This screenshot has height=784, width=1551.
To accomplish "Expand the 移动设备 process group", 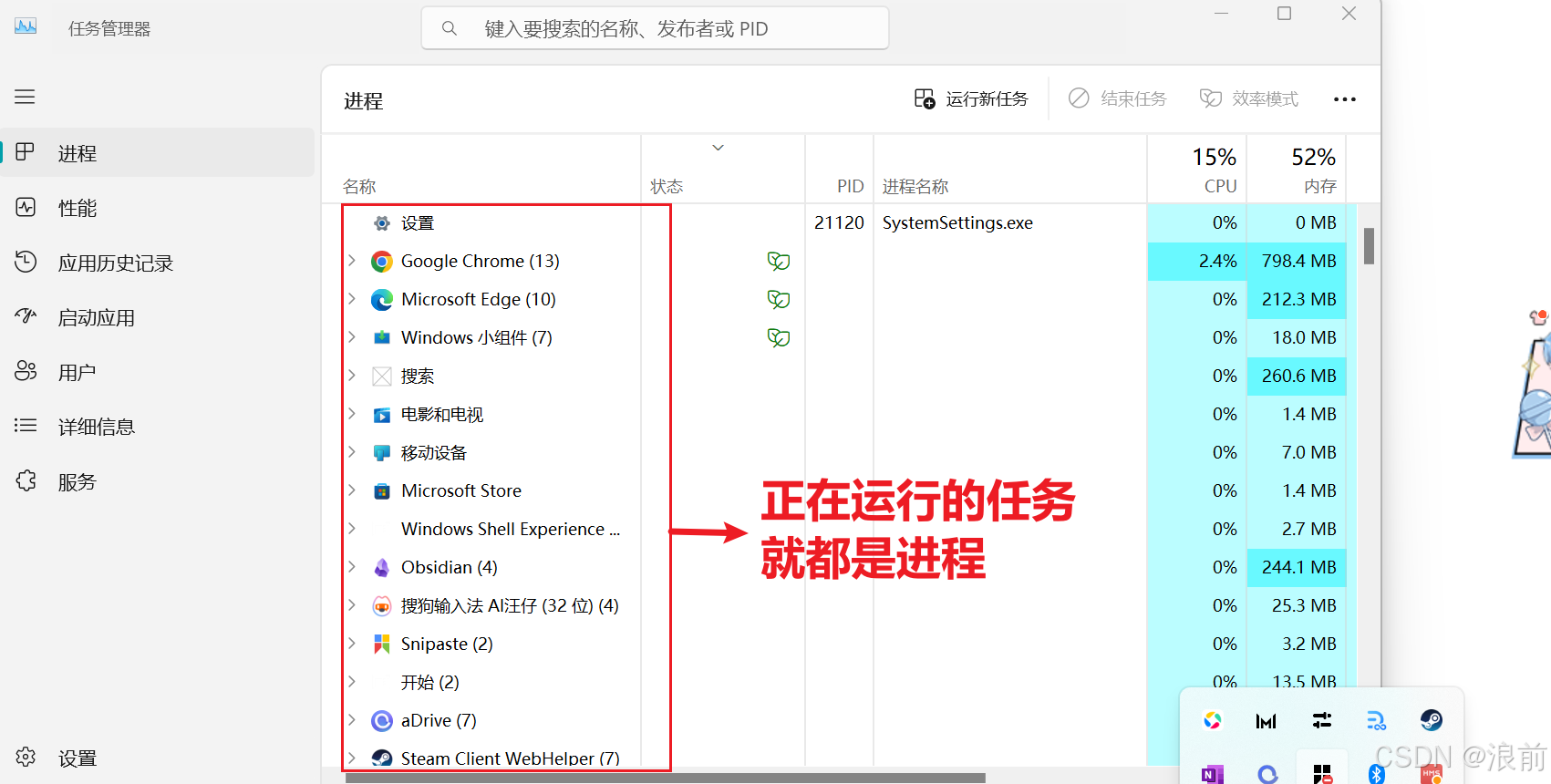I will pyautogui.click(x=352, y=452).
